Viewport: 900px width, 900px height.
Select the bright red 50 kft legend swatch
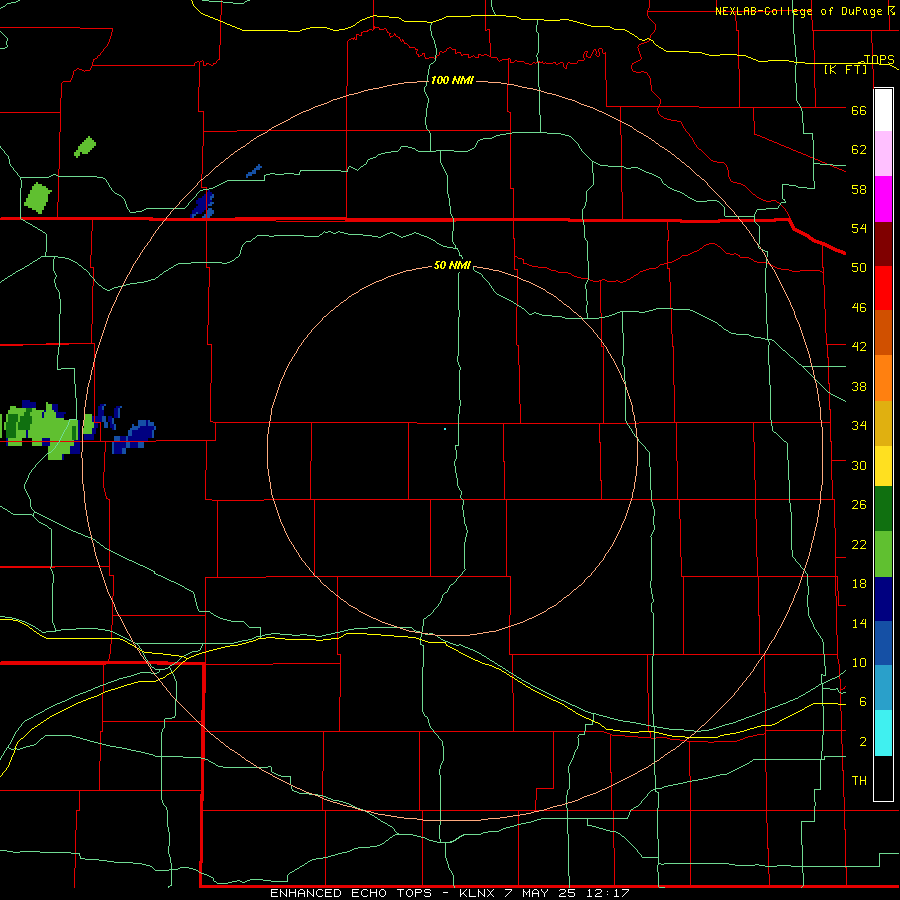pos(883,288)
